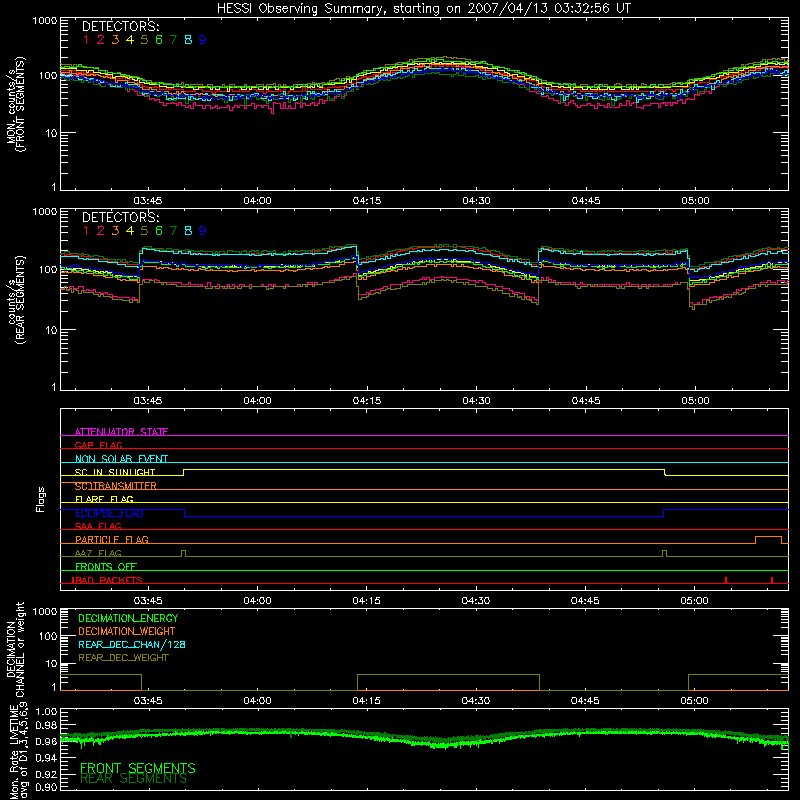
Task: Click olive detector 5 in rear segments legend
Action: (x=144, y=231)
